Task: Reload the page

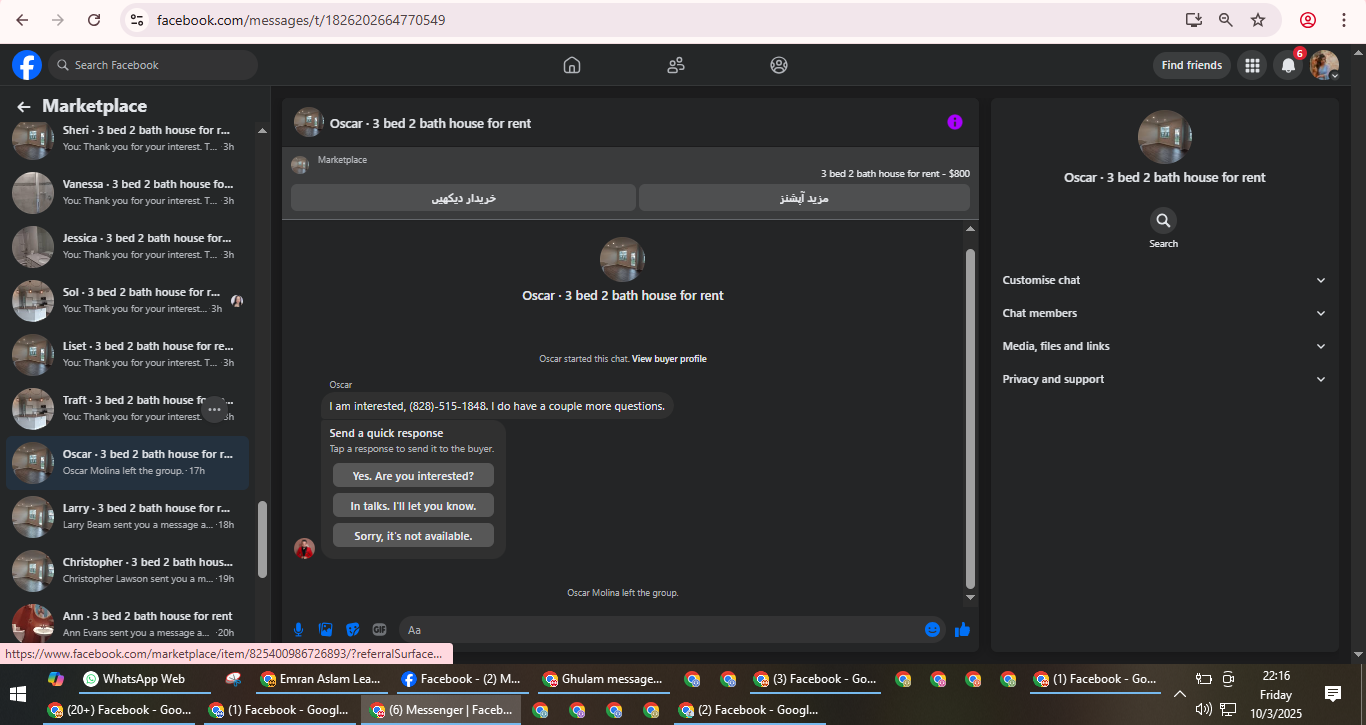Action: [x=94, y=20]
